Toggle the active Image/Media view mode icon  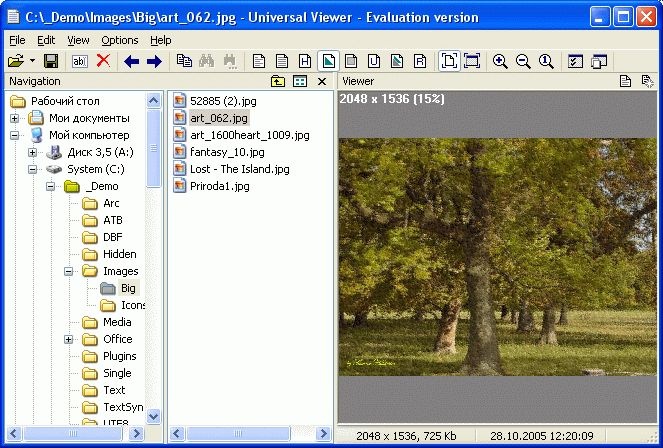328,61
